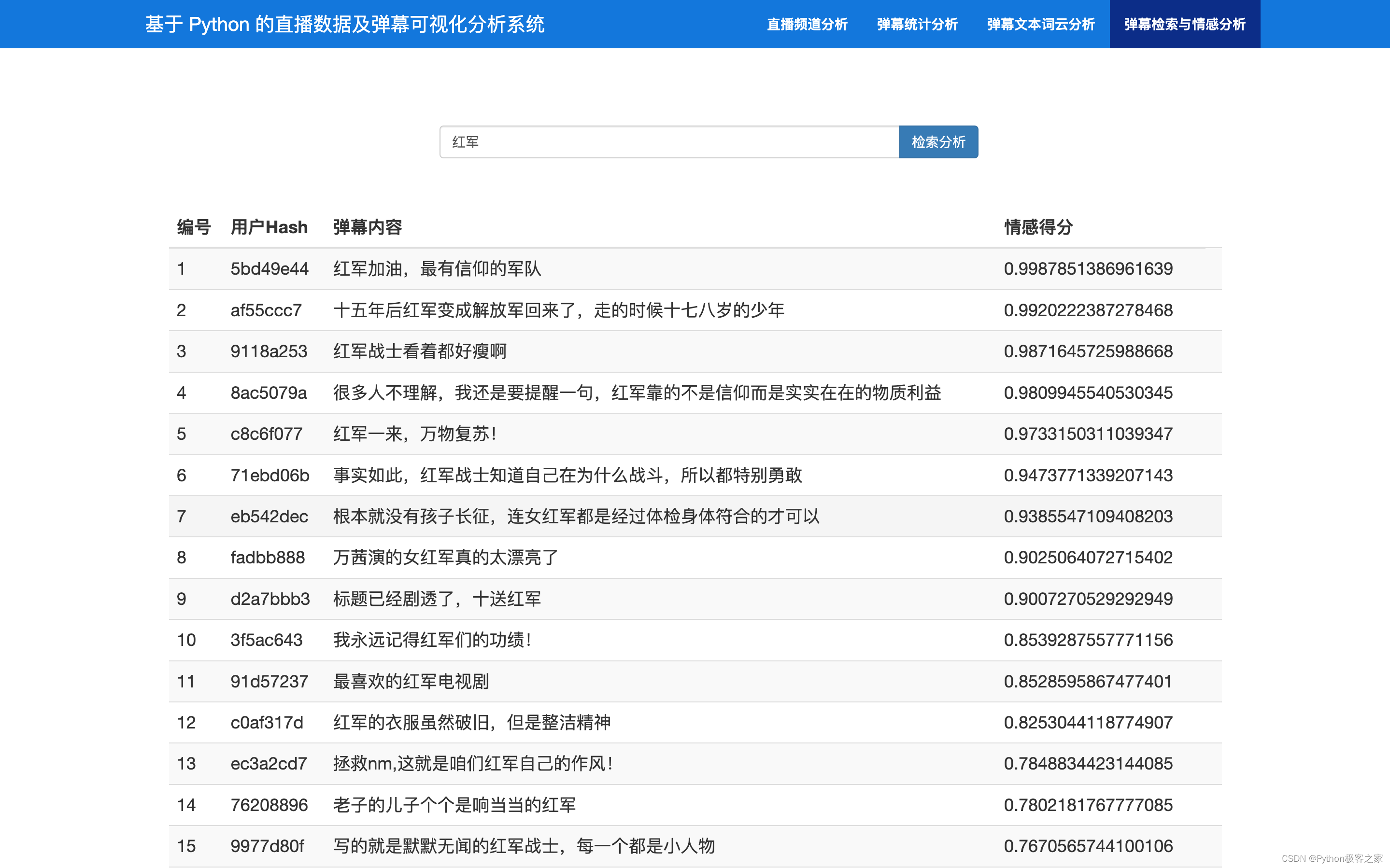Click the site title in the header
This screenshot has width=1390, height=868.
pyautogui.click(x=344, y=24)
